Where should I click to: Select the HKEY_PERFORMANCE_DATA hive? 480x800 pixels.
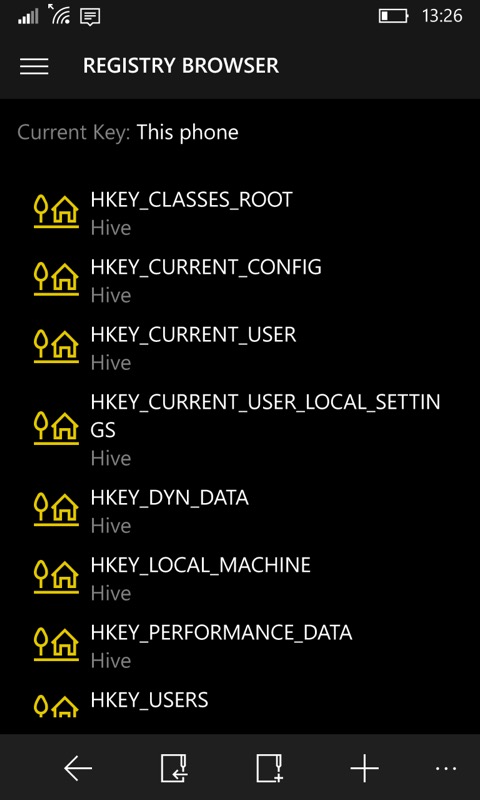pos(240,645)
